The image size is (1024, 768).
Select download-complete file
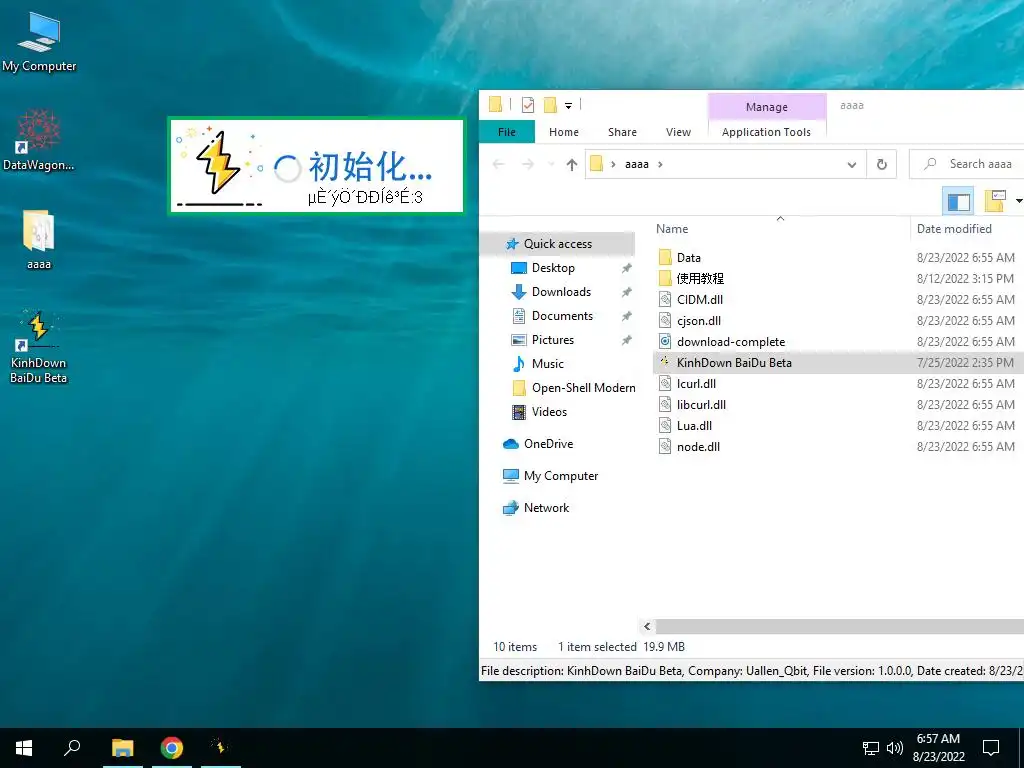pos(731,342)
